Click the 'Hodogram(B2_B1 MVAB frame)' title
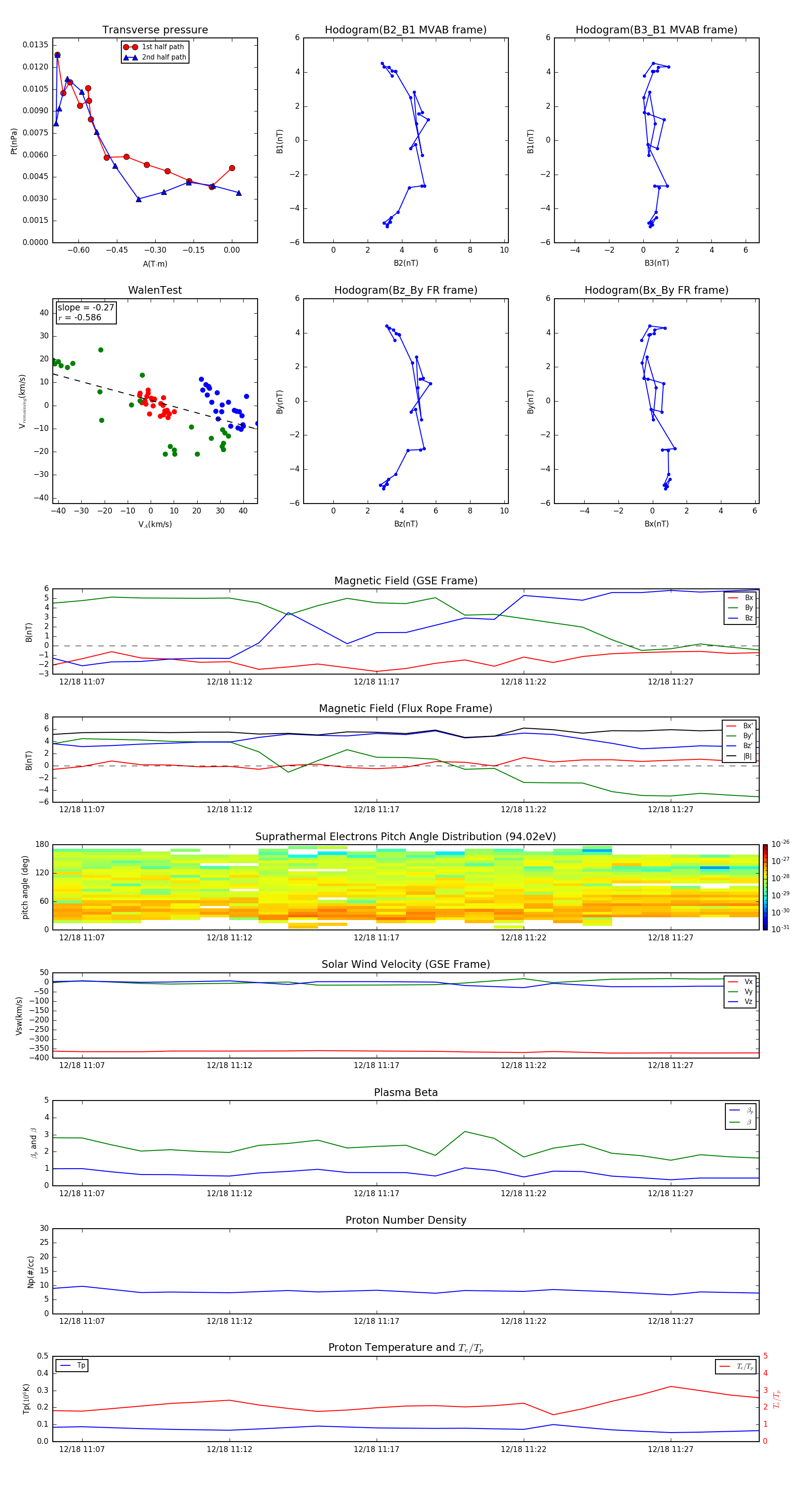The width and height of the screenshot is (812, 1489). (x=406, y=30)
